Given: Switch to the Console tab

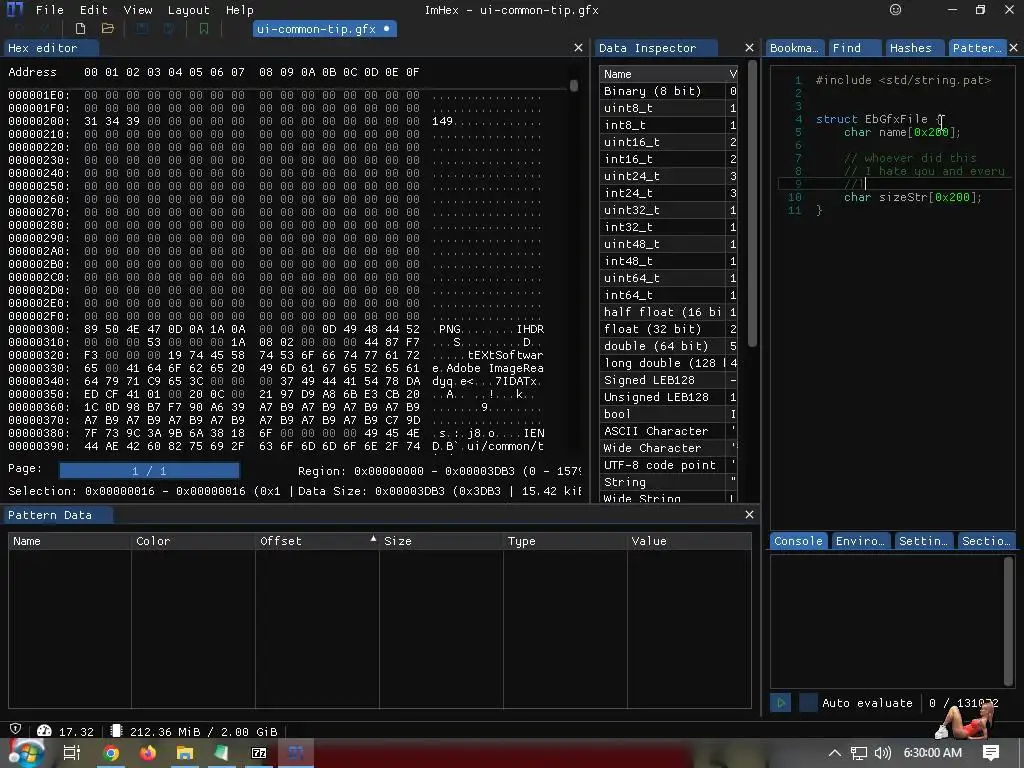Looking at the screenshot, I should coord(798,541).
